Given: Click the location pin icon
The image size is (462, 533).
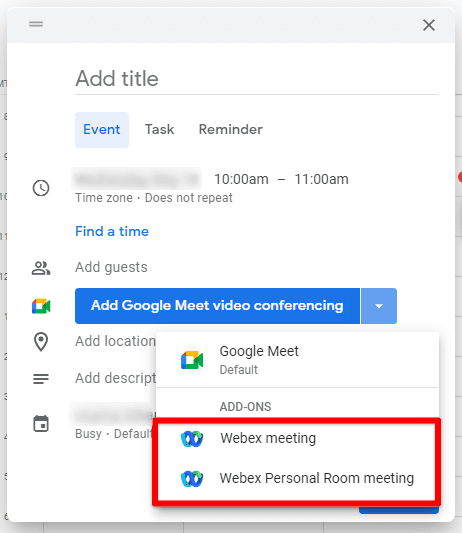Looking at the screenshot, I should [x=41, y=342].
